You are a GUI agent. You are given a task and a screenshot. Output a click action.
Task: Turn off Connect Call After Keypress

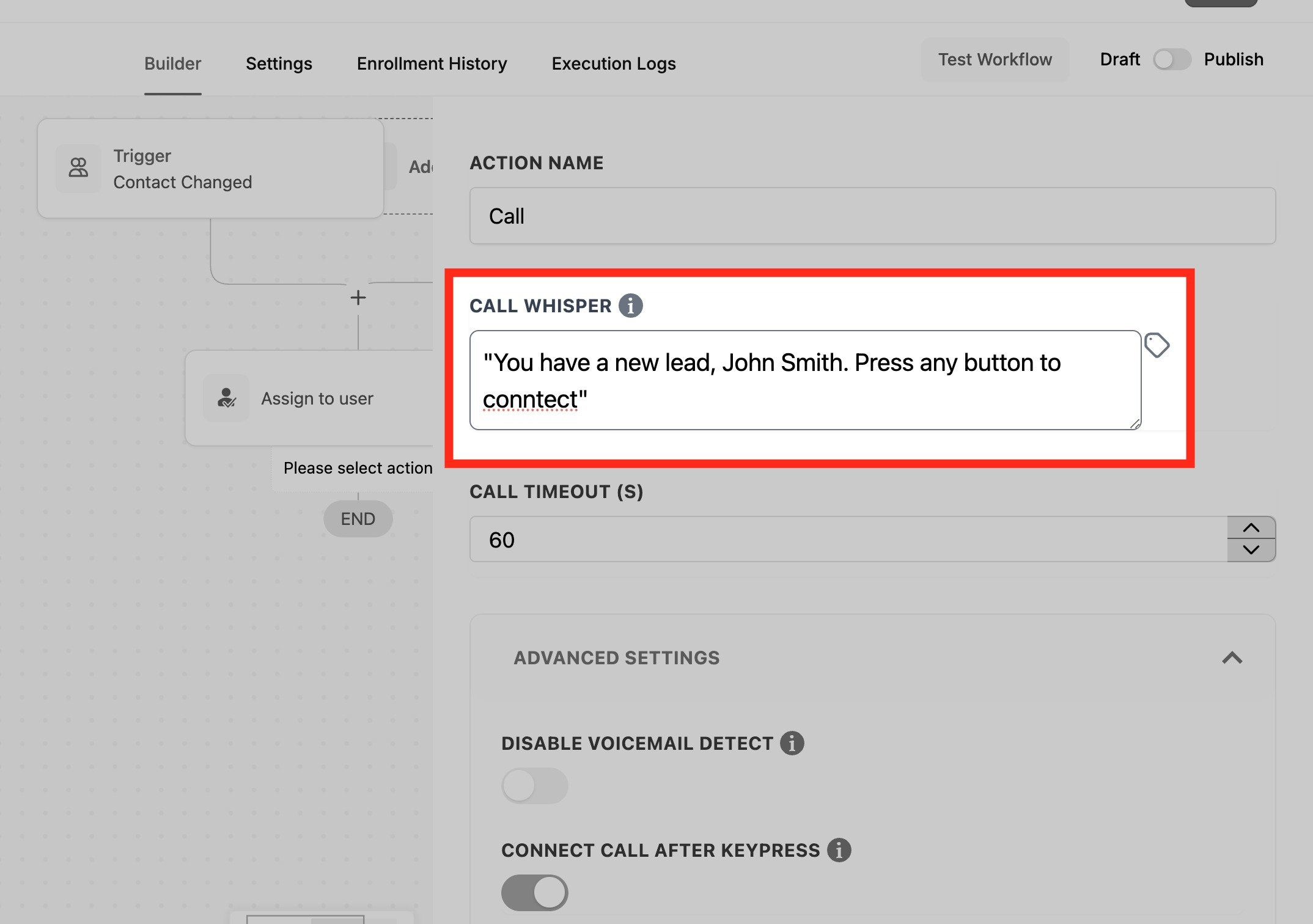[534, 892]
